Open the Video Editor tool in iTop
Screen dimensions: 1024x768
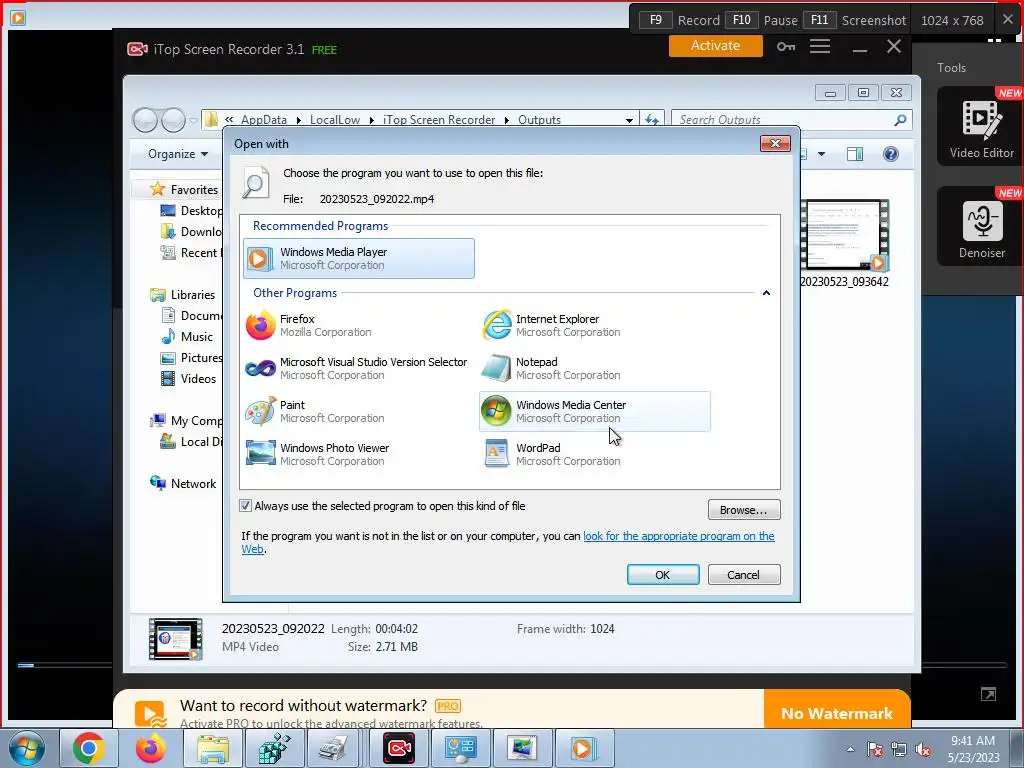[x=981, y=126]
